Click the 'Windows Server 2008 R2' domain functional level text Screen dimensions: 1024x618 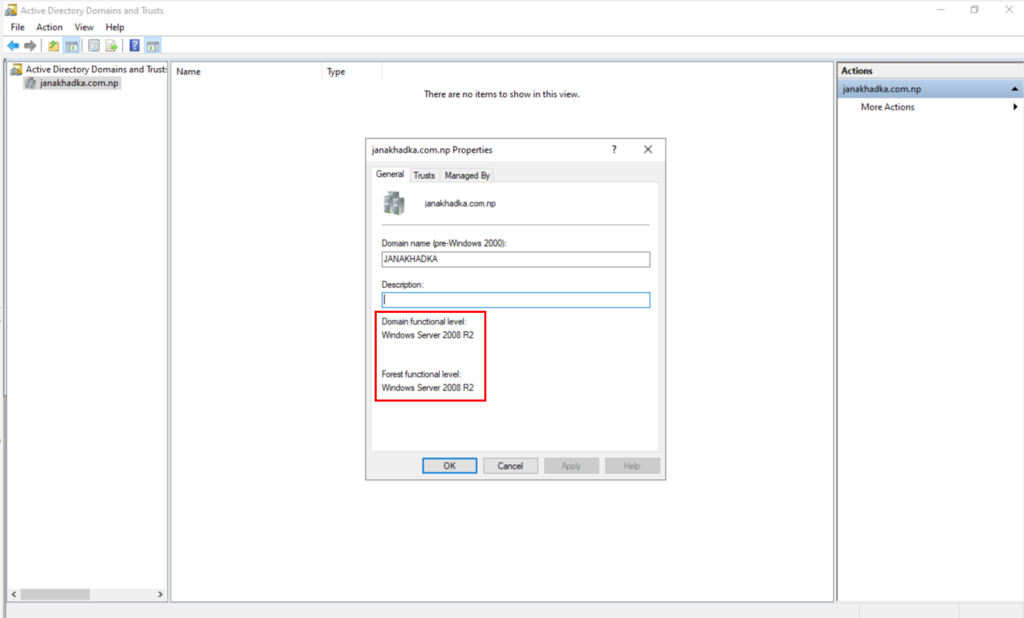[428, 335]
